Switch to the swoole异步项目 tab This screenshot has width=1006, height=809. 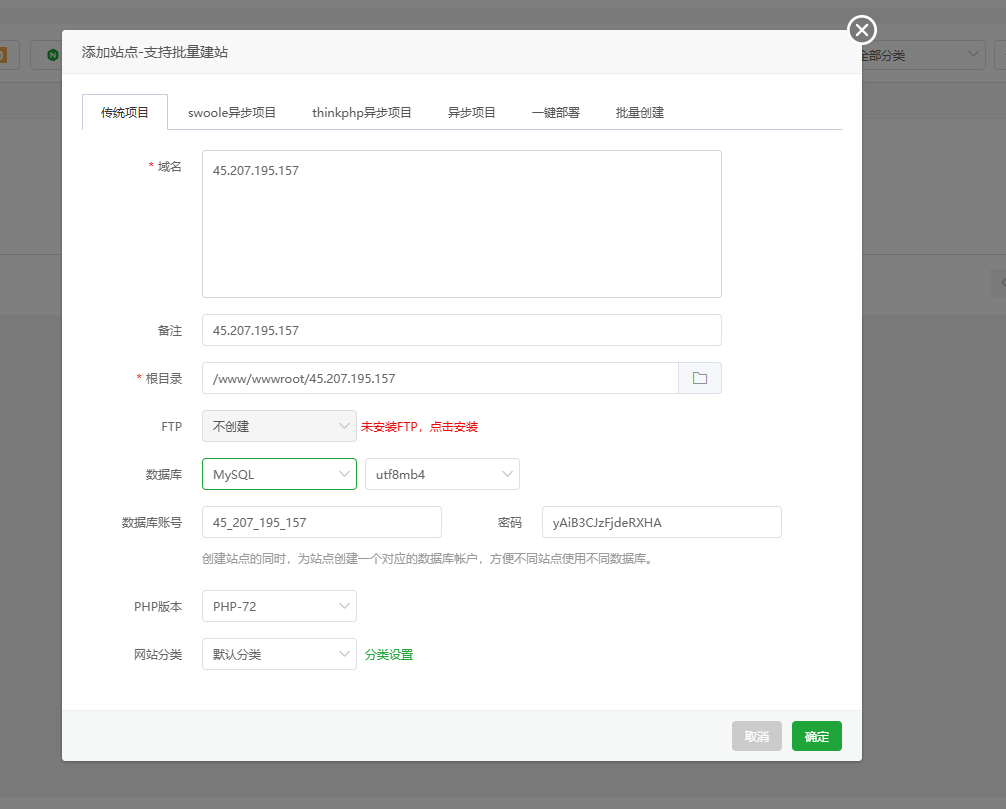point(232,113)
